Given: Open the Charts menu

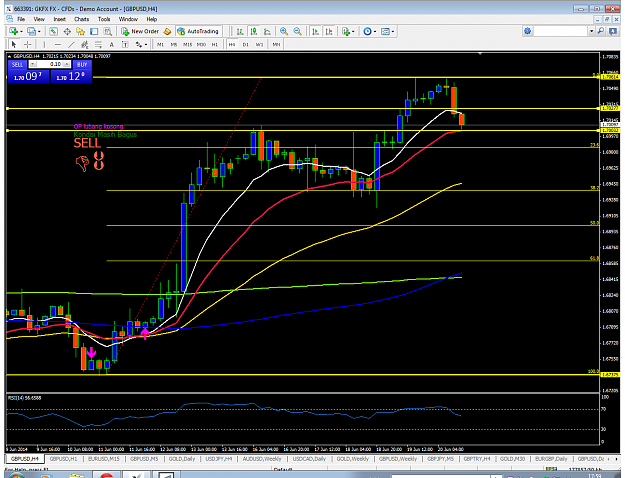Looking at the screenshot, I should [81, 19].
